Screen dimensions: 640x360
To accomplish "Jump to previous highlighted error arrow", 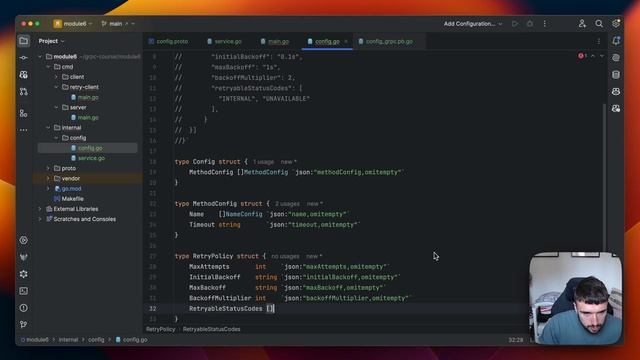I will tap(593, 56).
